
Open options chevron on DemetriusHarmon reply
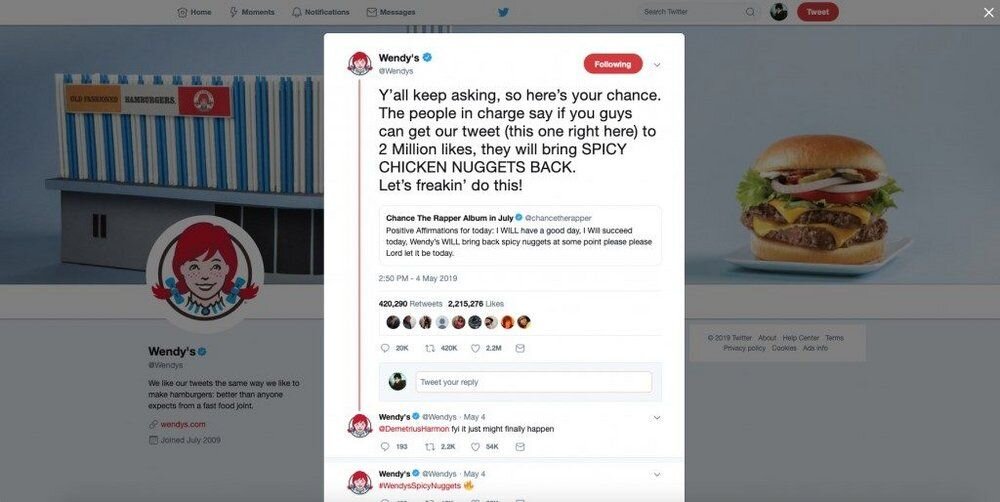coord(657,418)
